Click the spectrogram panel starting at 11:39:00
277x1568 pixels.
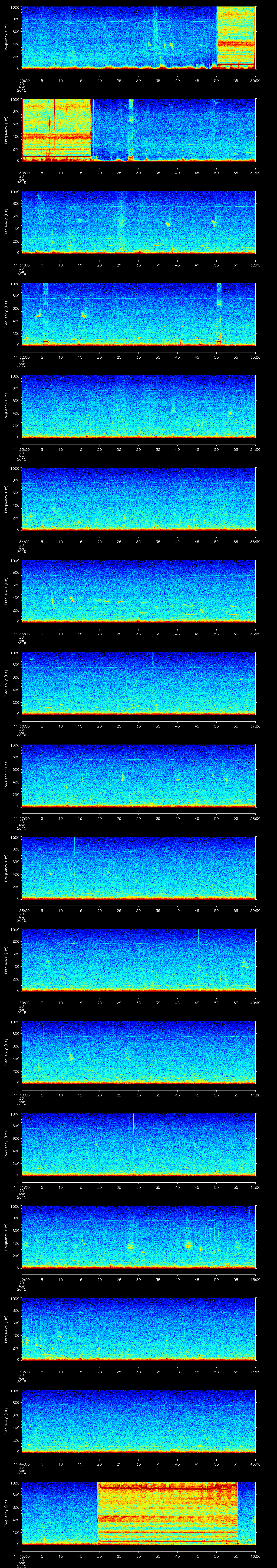point(138,960)
